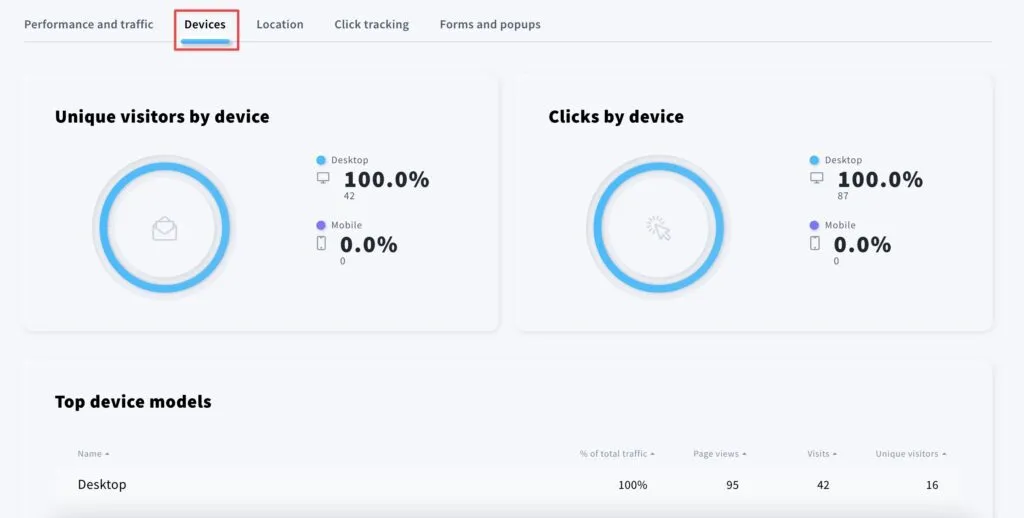This screenshot has height=518, width=1024.
Task: Sort by % of total traffic column
Action: point(617,454)
